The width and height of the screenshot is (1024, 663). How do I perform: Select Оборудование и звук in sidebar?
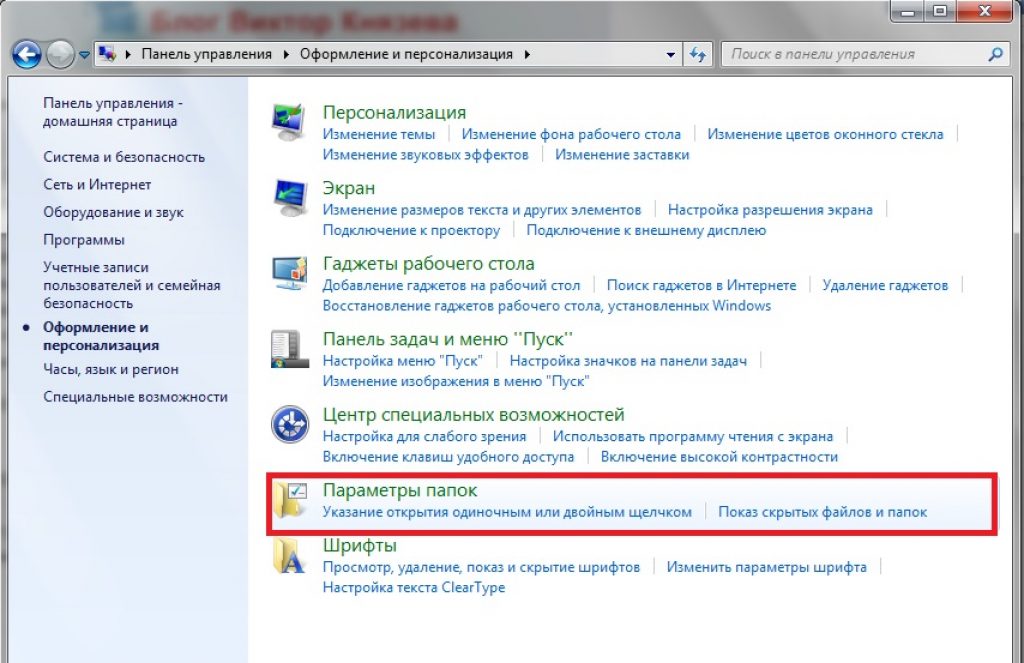114,212
